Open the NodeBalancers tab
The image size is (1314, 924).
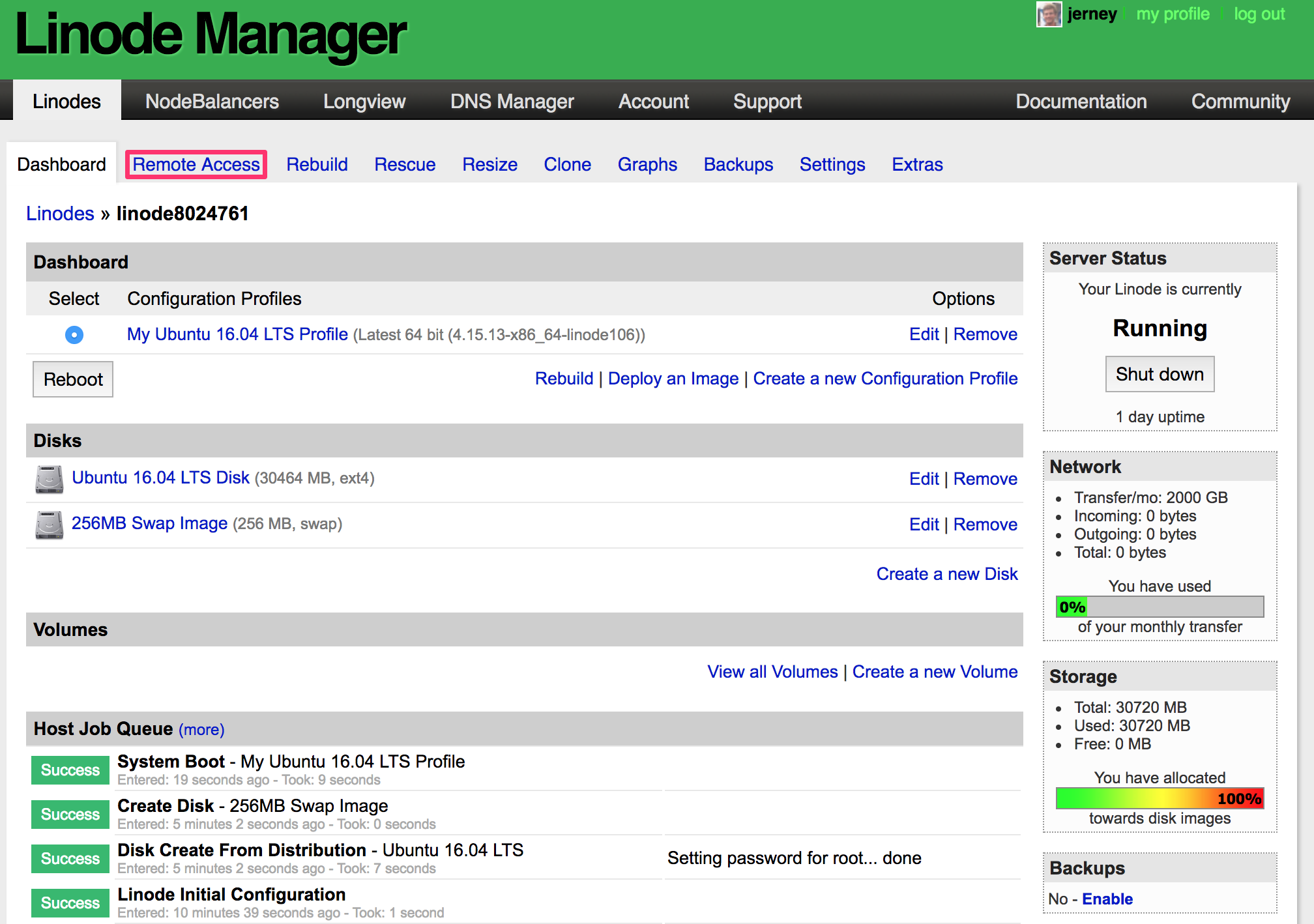(x=212, y=101)
